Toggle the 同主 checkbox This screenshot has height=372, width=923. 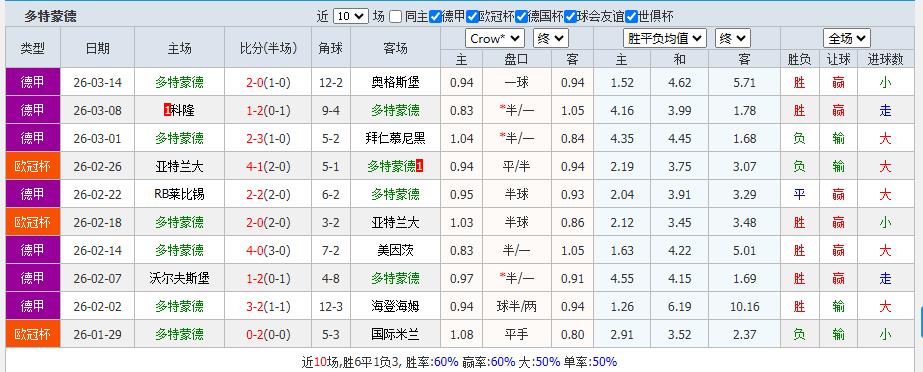pyautogui.click(x=396, y=16)
